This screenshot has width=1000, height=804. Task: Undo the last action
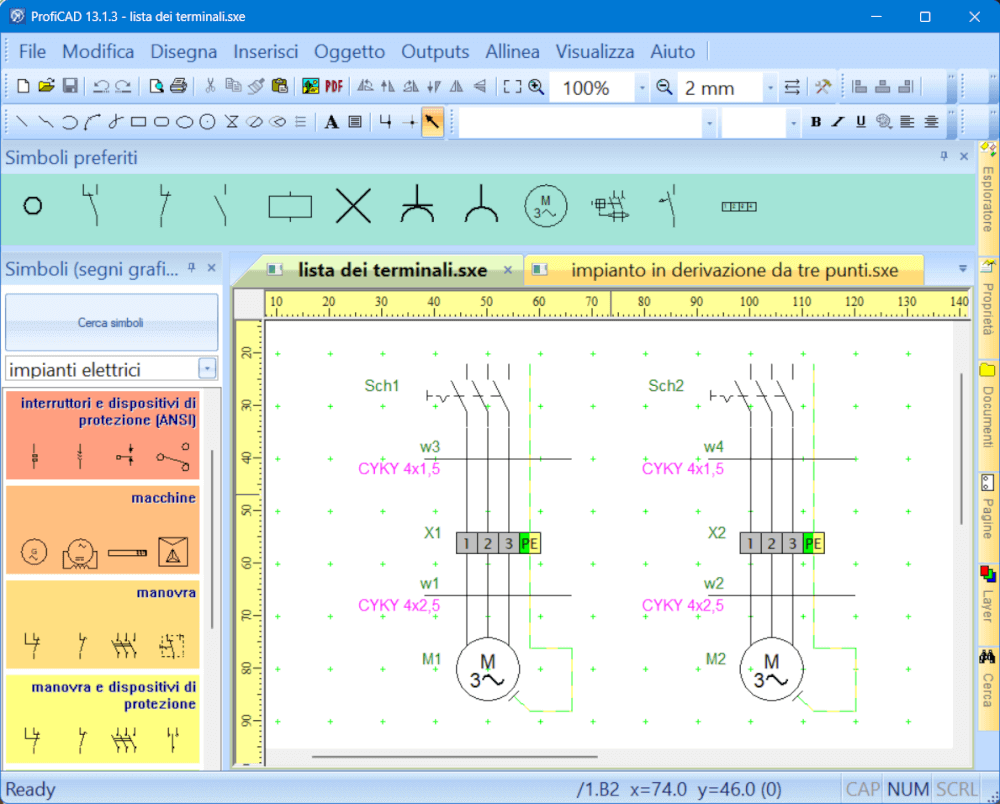101,86
